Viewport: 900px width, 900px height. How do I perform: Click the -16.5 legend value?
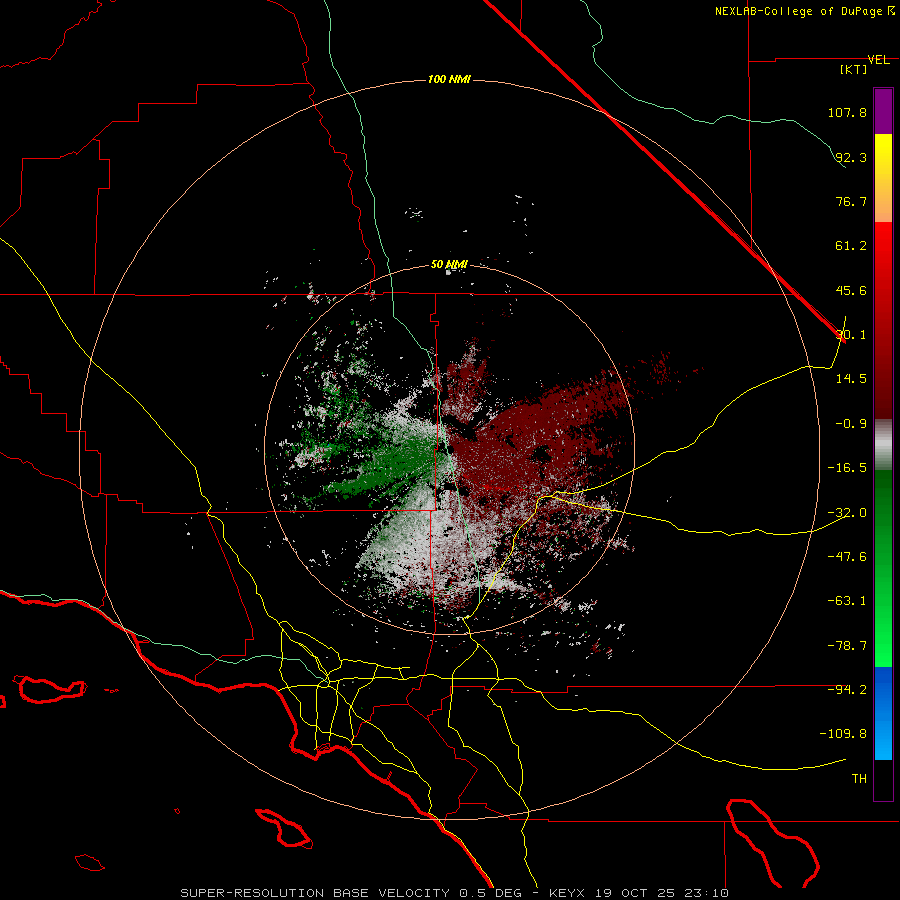click(847, 468)
